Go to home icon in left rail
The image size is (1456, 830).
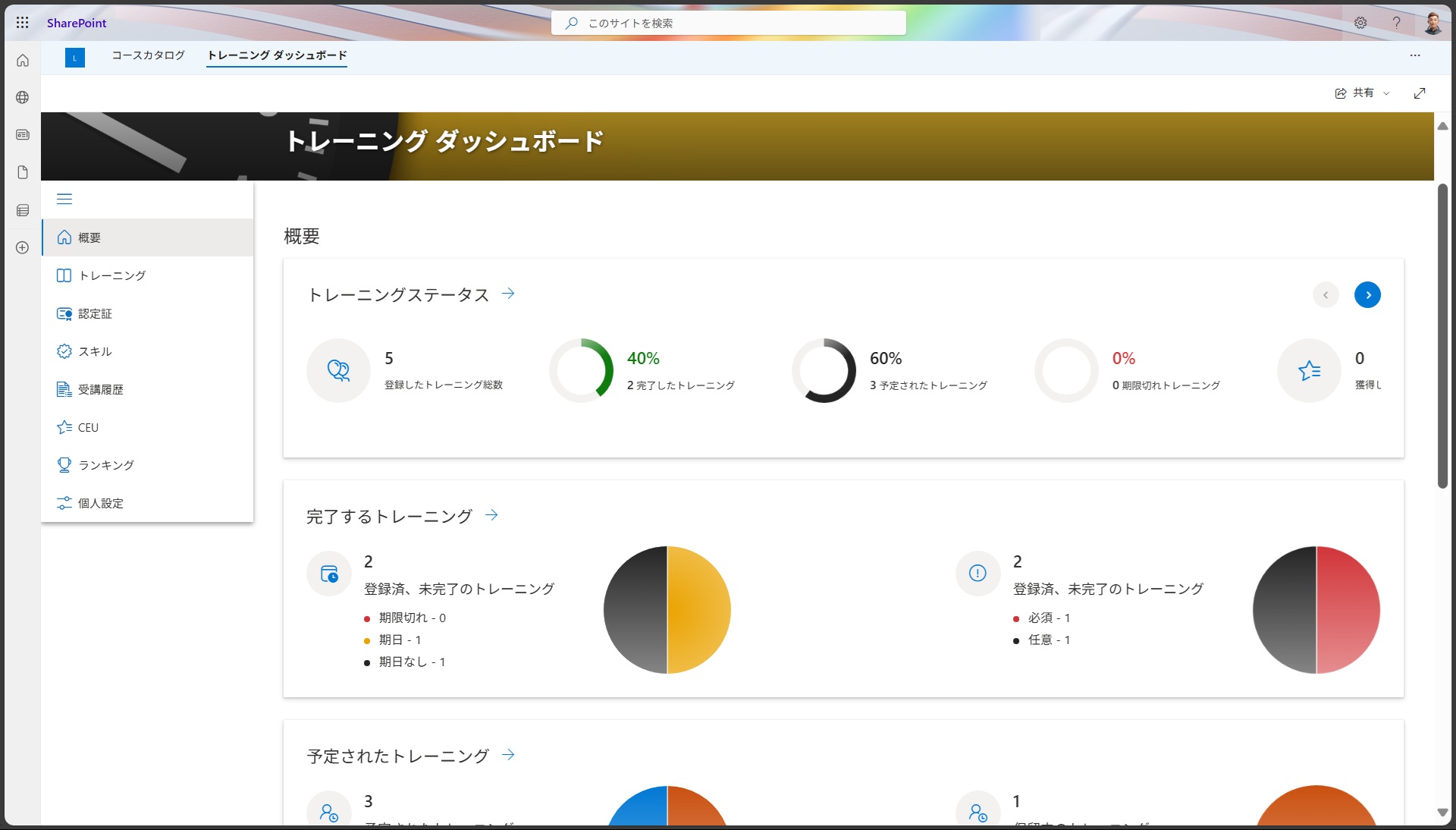23,61
